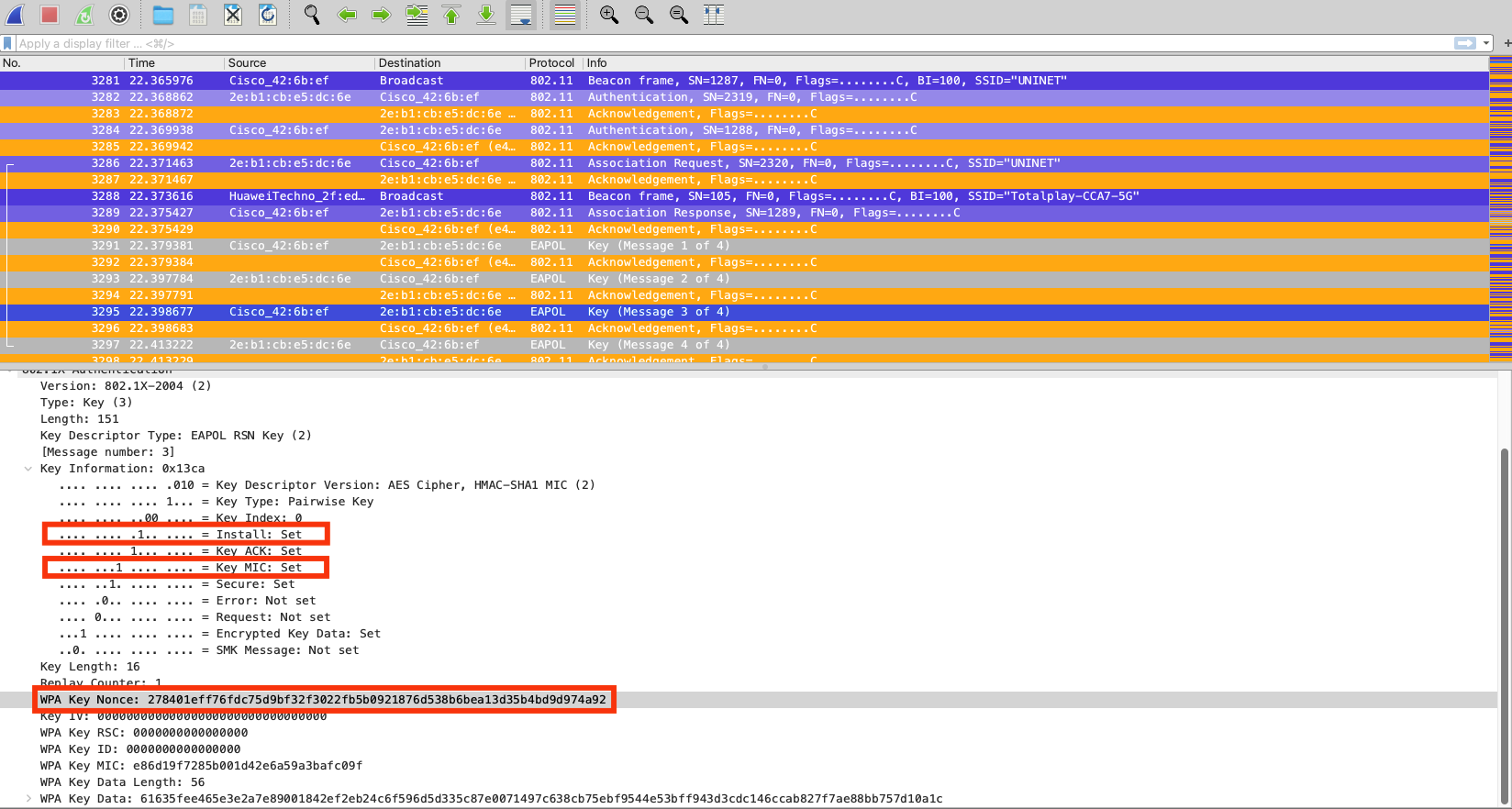Stop the running packet capture
This screenshot has height=809, width=1512.
coord(50,15)
